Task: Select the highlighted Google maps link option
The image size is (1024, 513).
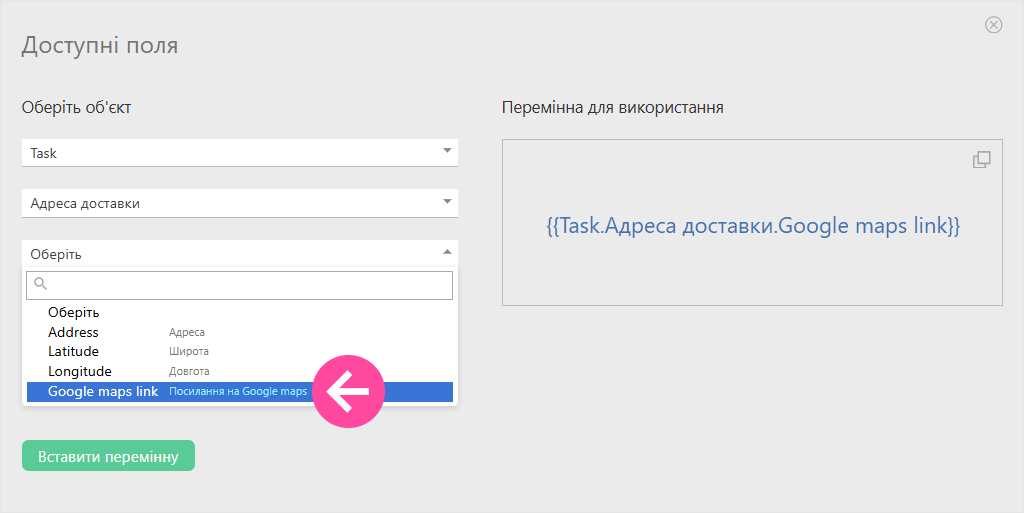Action: pos(103,391)
